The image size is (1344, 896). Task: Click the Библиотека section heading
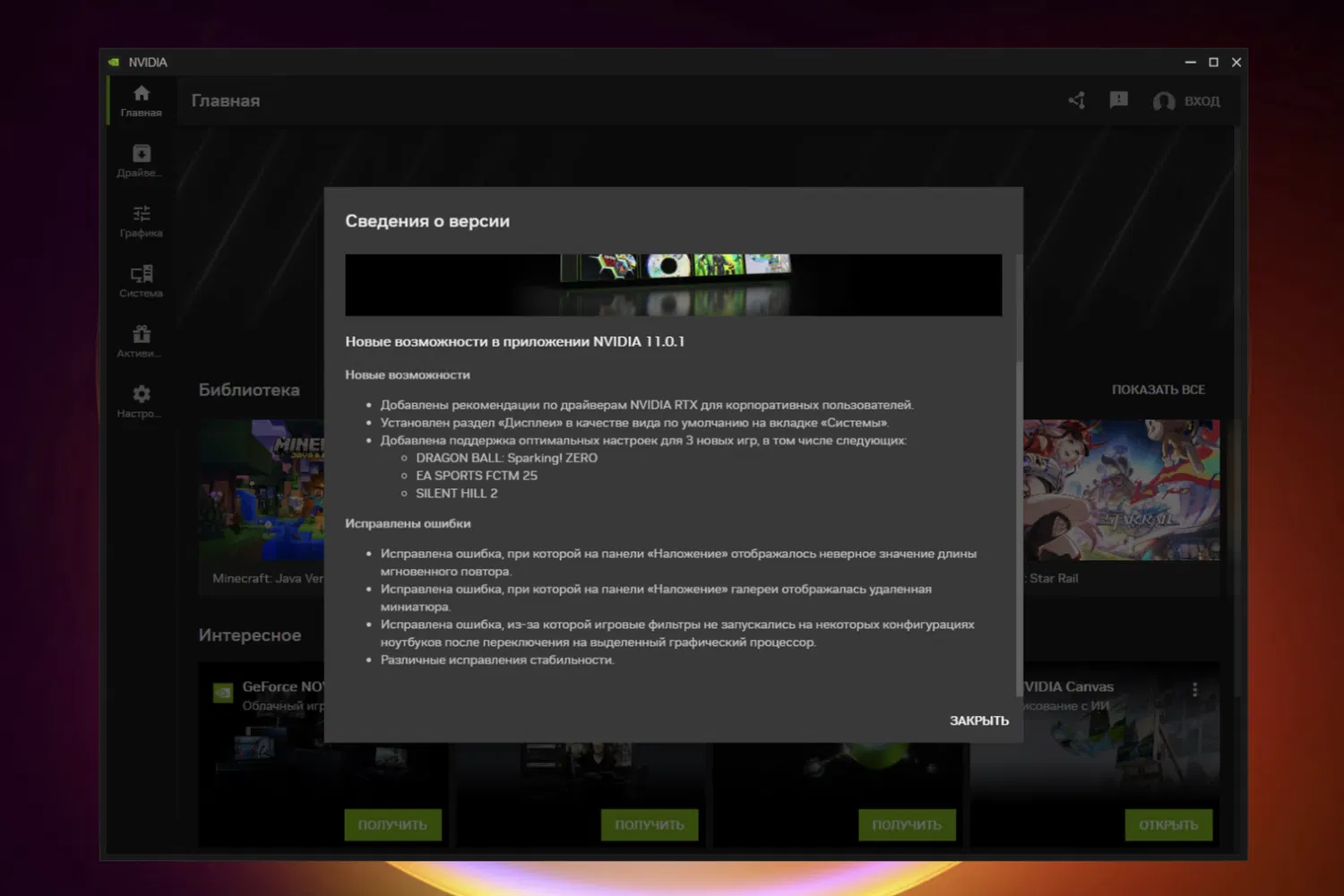point(249,390)
